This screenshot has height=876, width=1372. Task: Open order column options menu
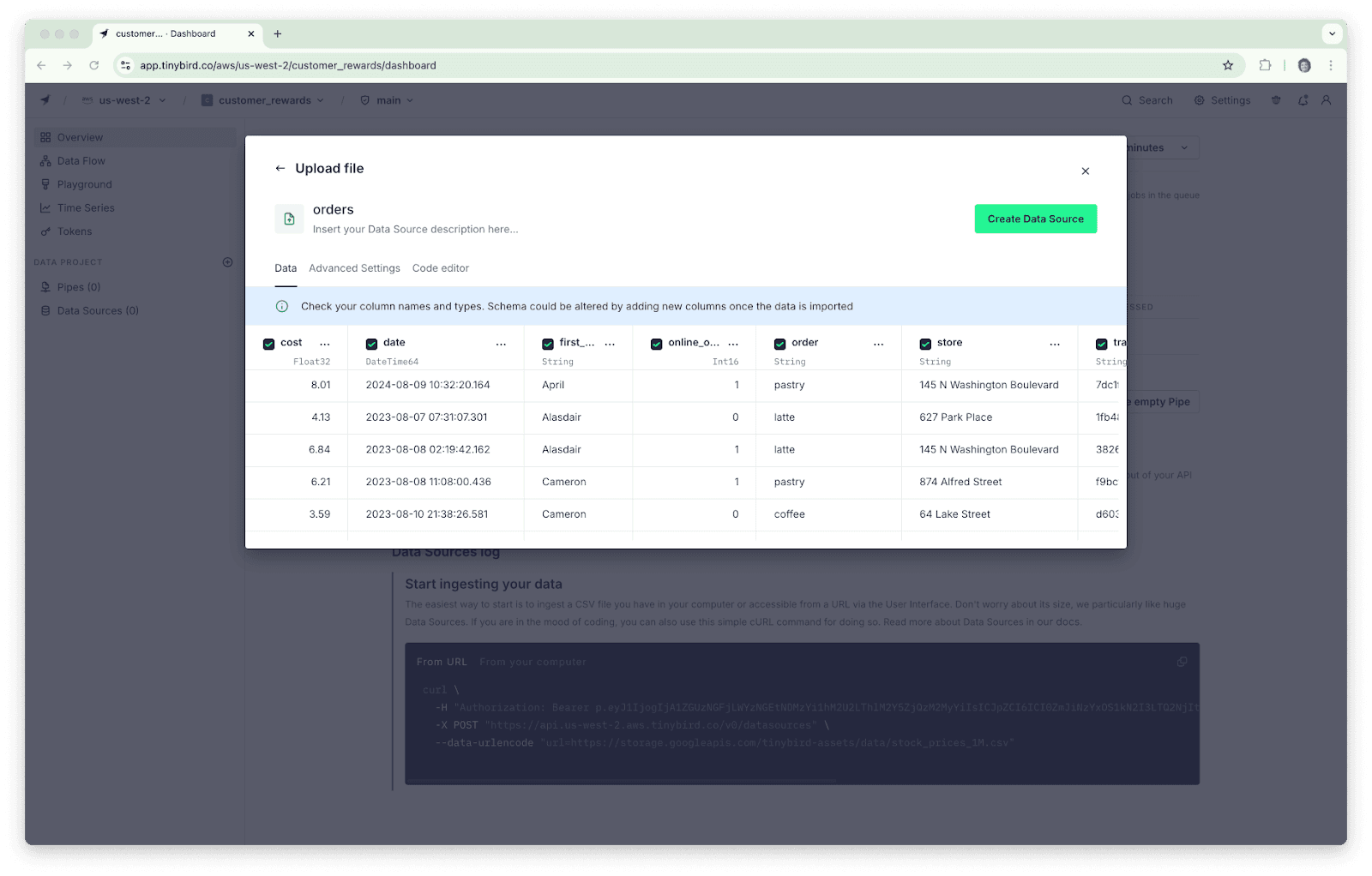coord(879,344)
